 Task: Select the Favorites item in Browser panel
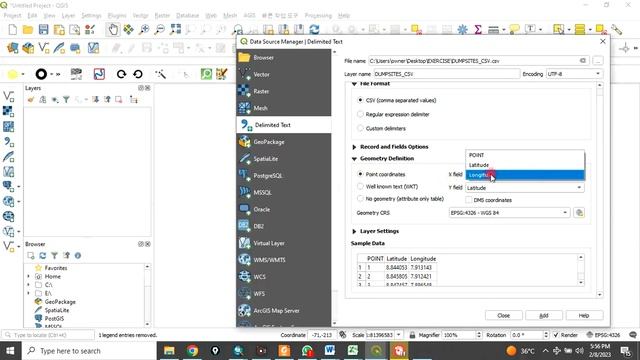(56, 268)
